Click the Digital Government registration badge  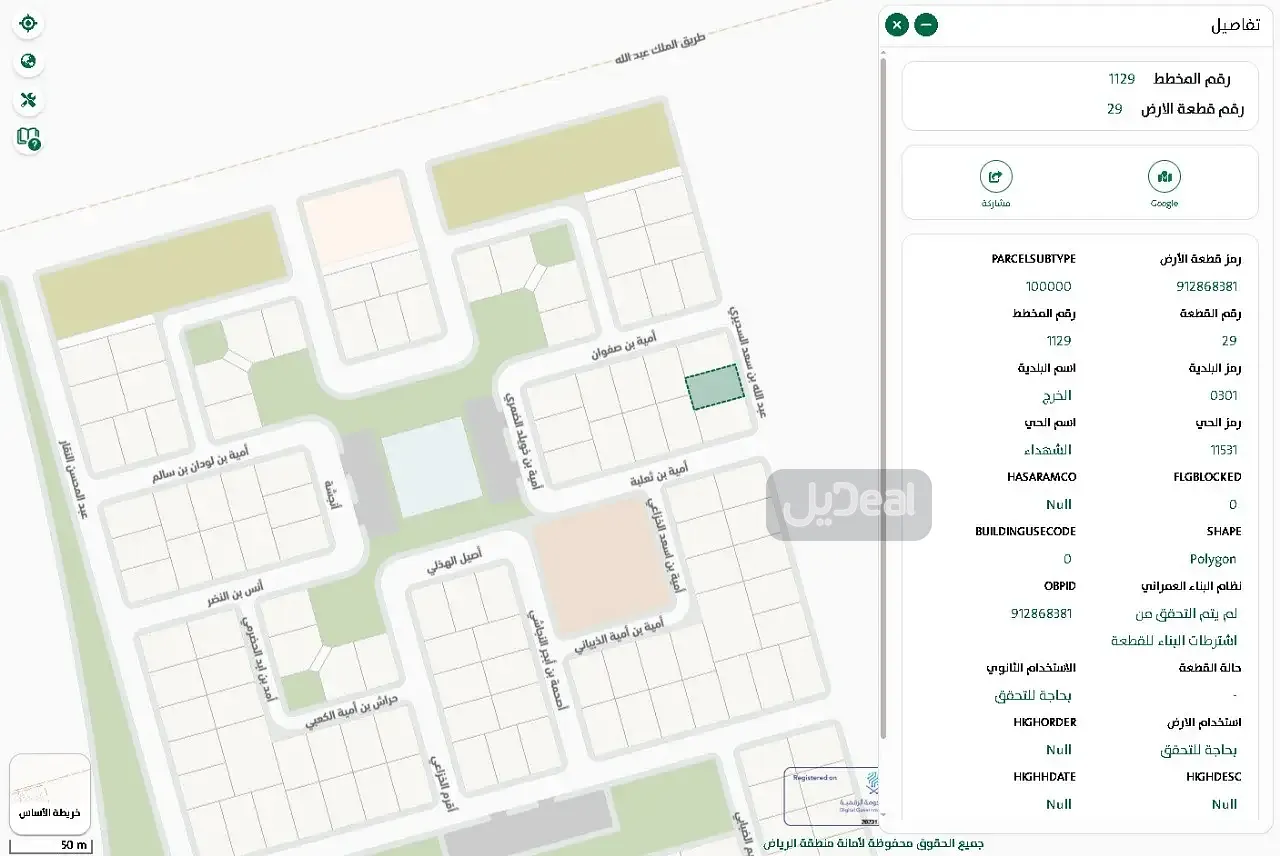pos(832,797)
